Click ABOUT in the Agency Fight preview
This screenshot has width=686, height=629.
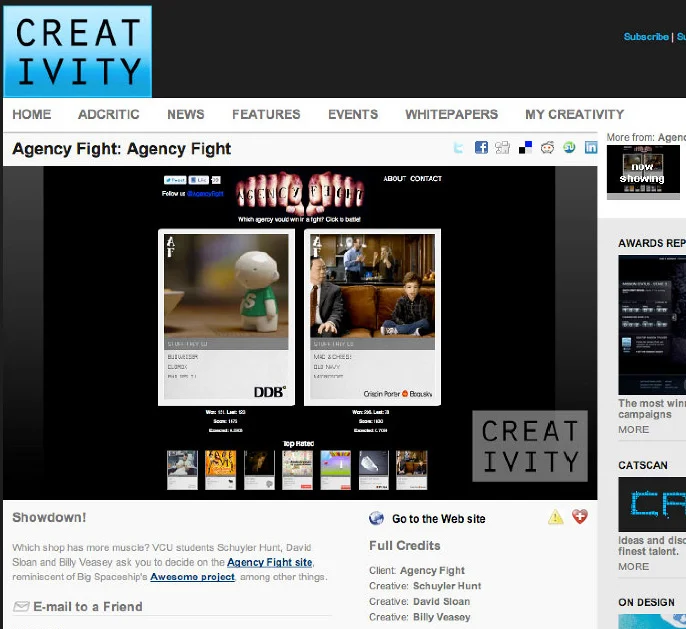(x=395, y=178)
